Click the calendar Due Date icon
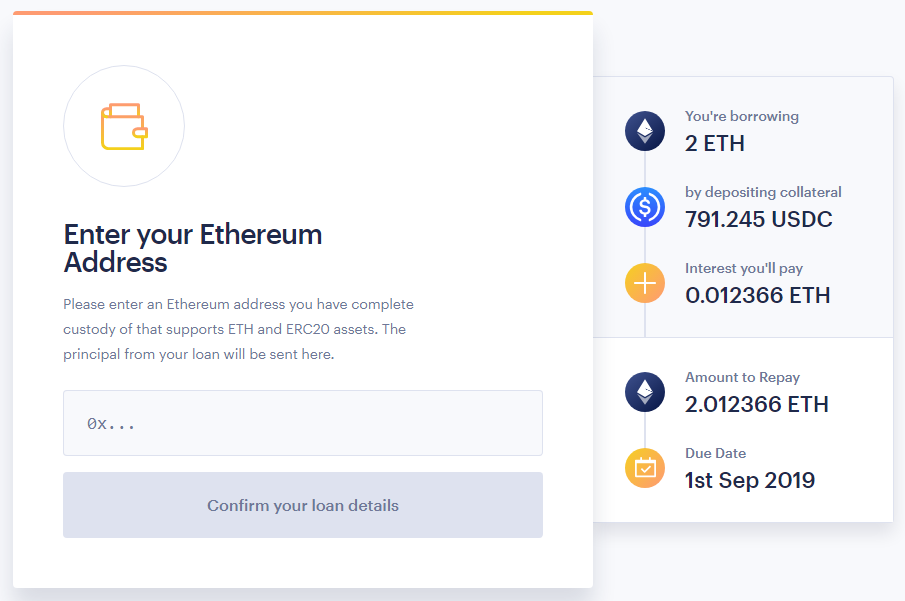 (x=645, y=468)
